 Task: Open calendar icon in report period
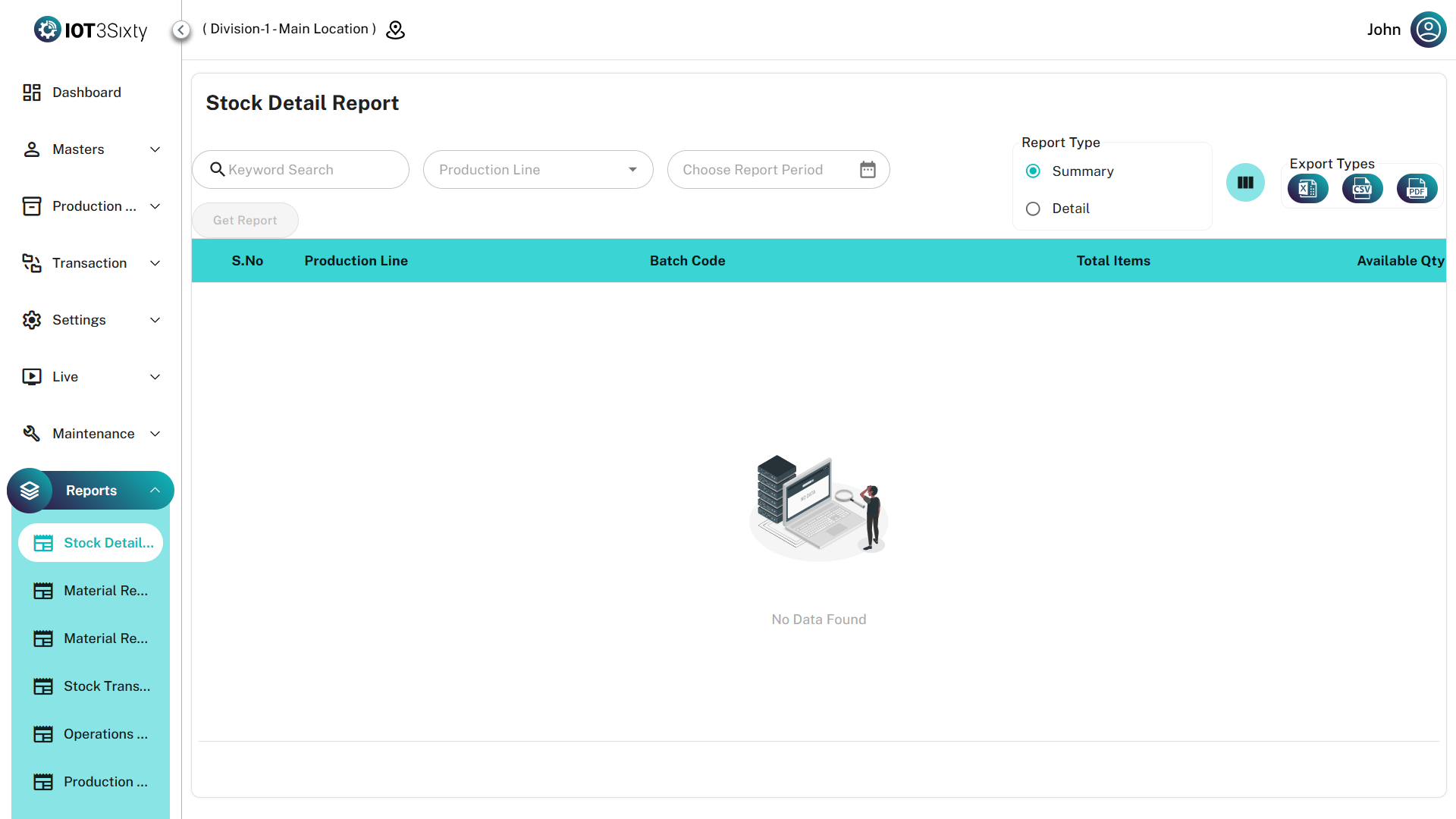pyautogui.click(x=868, y=170)
